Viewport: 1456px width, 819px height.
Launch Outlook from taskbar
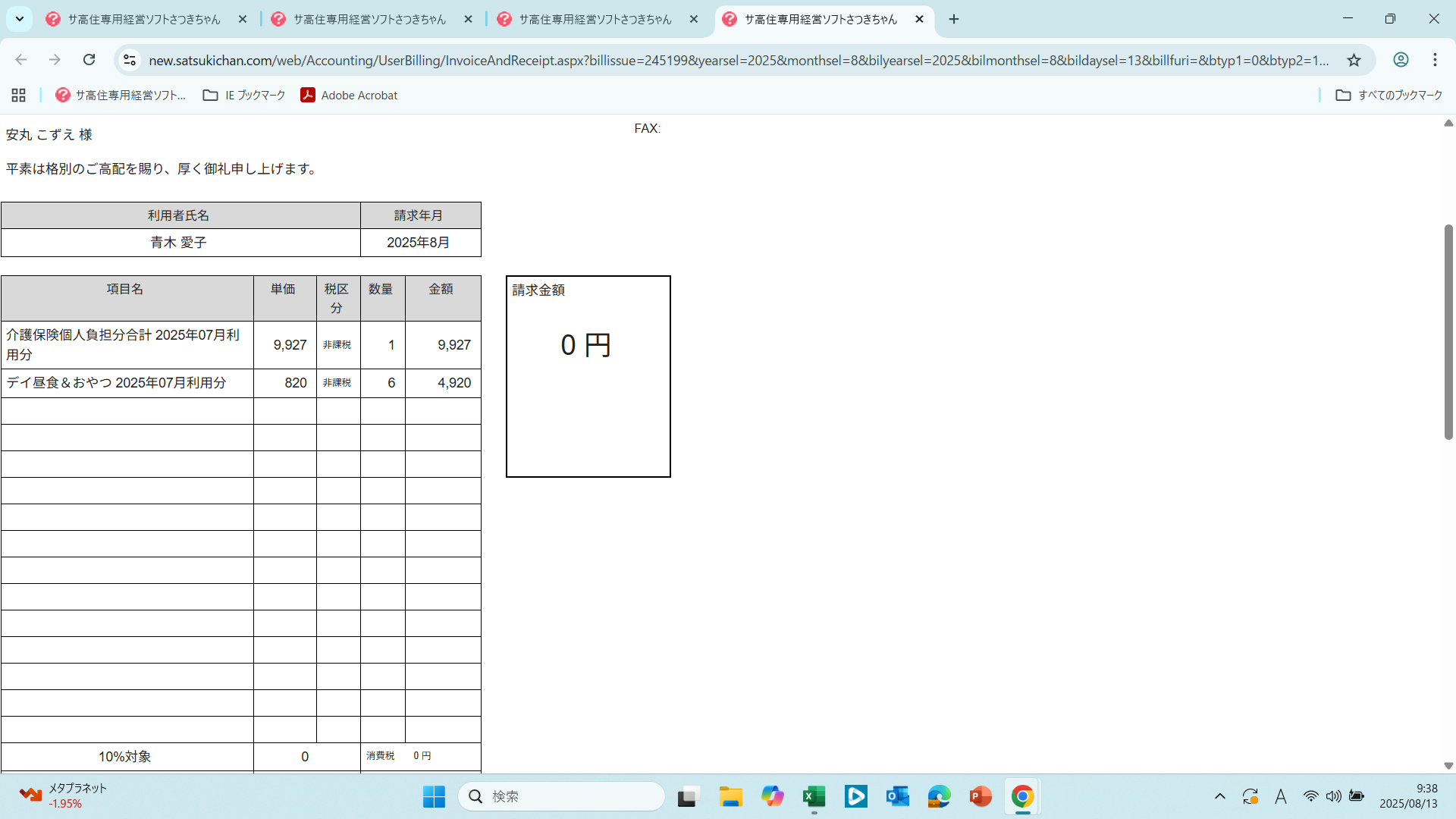click(897, 796)
